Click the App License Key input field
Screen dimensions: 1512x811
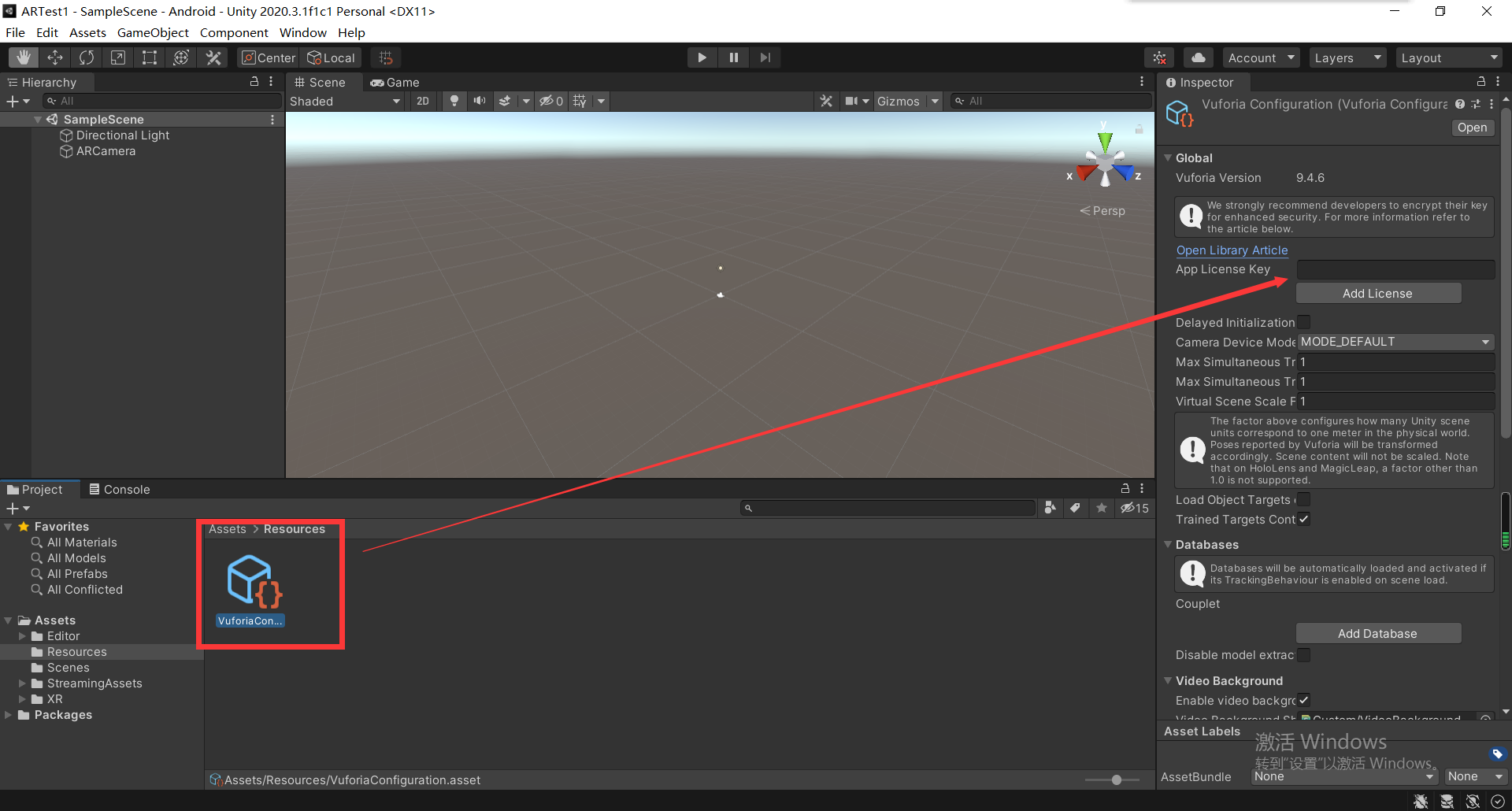tap(1395, 269)
